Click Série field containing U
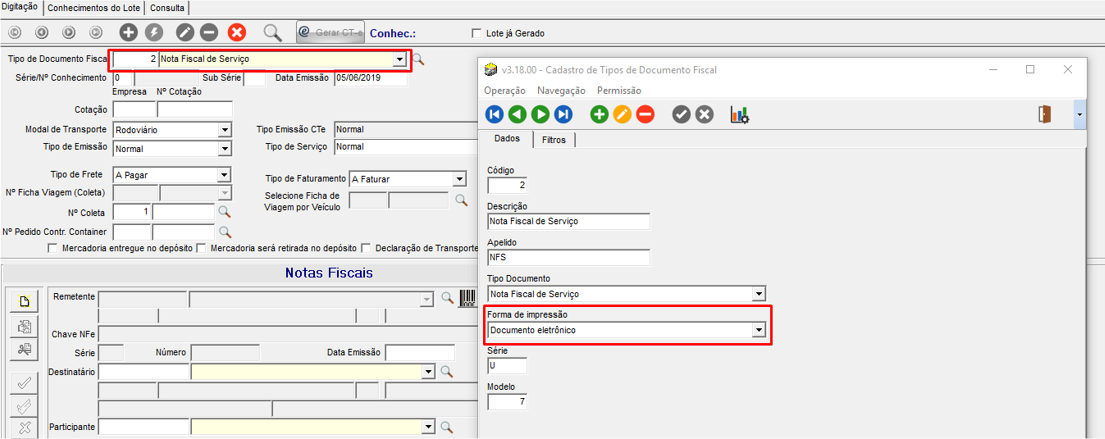The height and width of the screenshot is (439, 1105). [507, 366]
